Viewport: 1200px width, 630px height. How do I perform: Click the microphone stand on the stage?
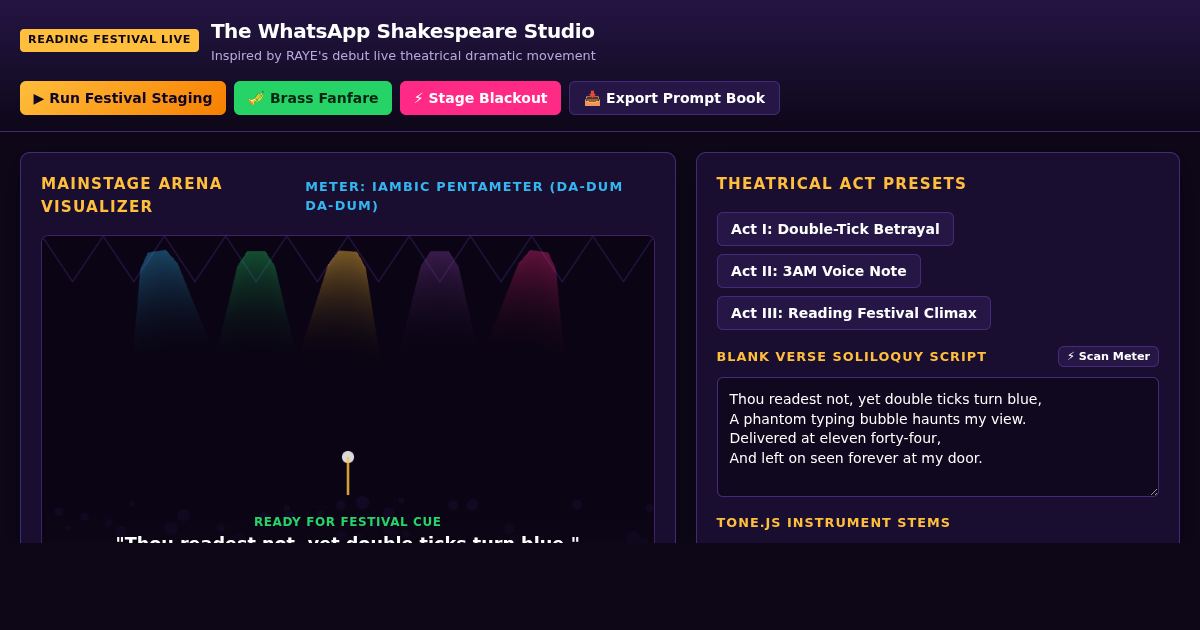click(x=348, y=473)
